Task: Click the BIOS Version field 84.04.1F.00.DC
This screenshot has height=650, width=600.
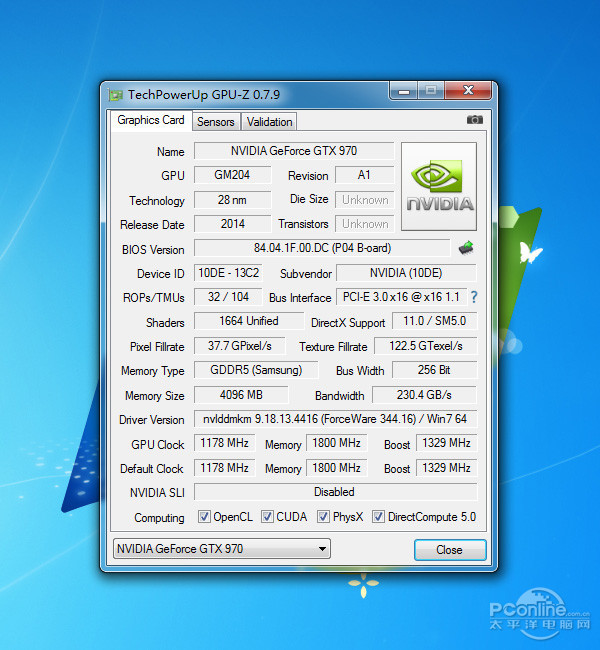Action: pos(322,248)
